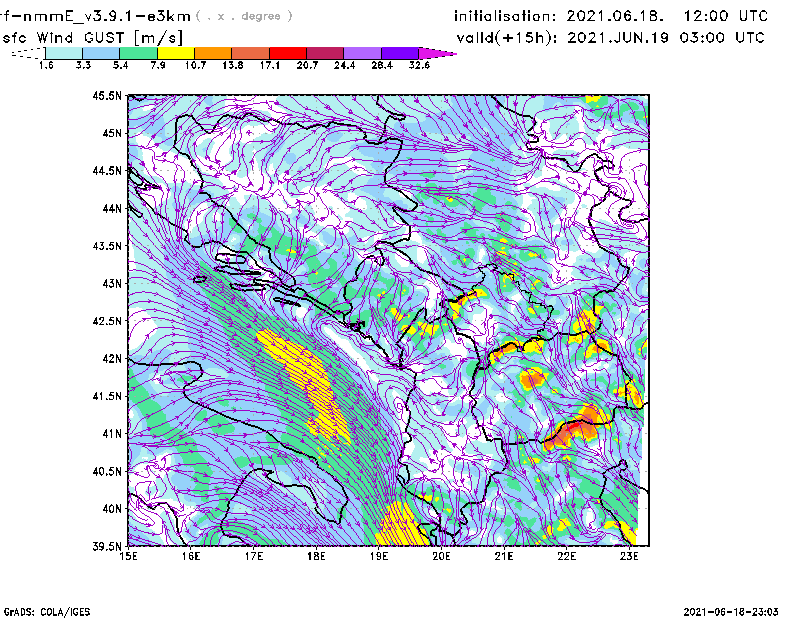
Task: Click the 'initialisation: 2021.06.18. 12:00 UTC' line
Action: click(611, 16)
